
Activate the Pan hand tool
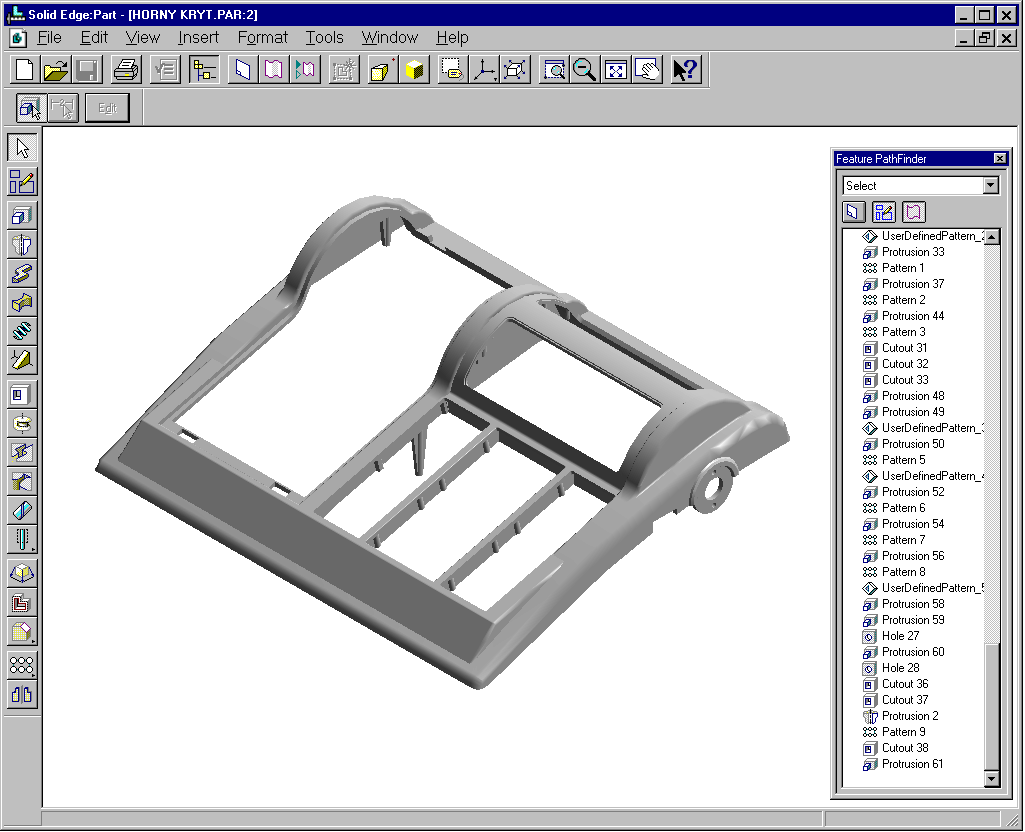[x=647, y=70]
